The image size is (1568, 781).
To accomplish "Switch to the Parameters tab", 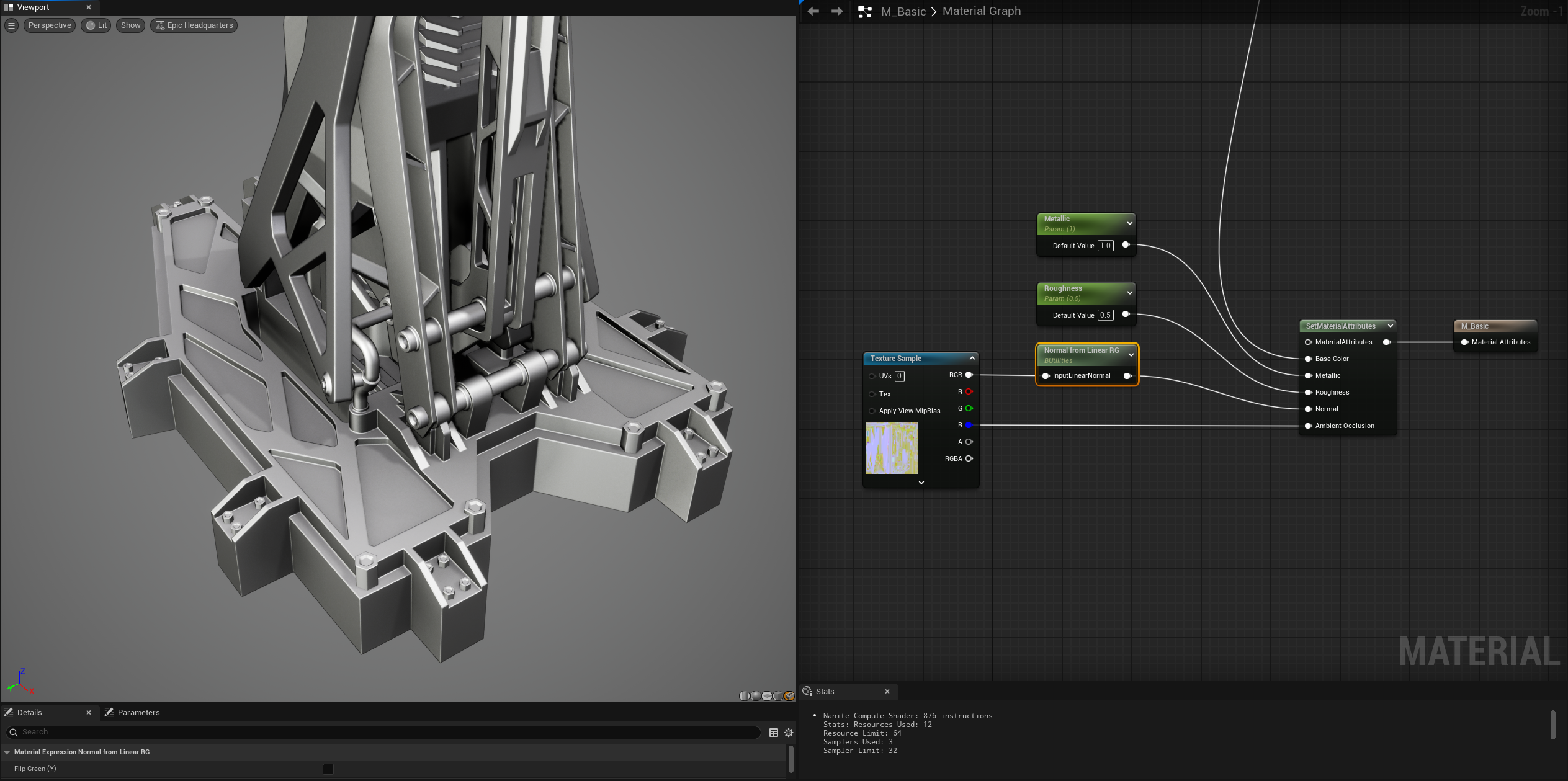I will (x=138, y=712).
